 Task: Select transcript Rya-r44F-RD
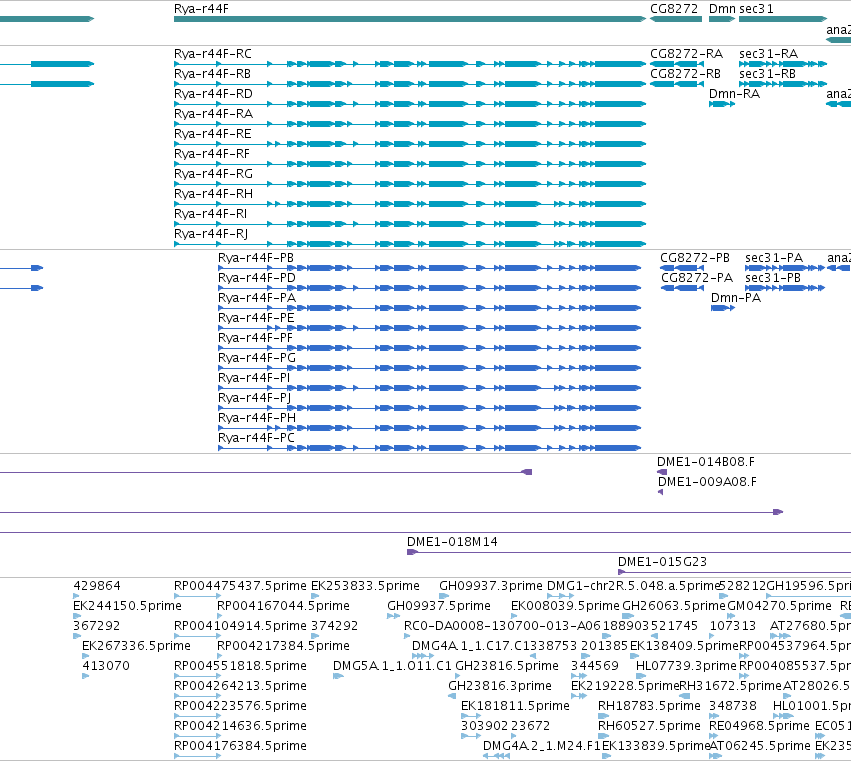(213, 94)
